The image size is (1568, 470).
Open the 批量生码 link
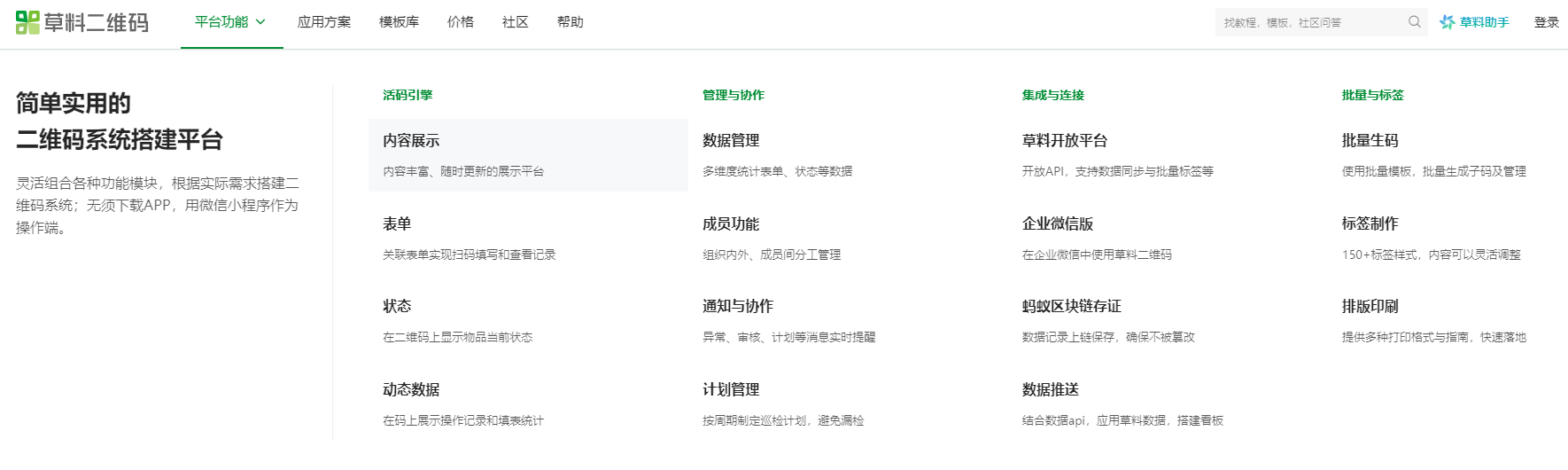(1370, 141)
